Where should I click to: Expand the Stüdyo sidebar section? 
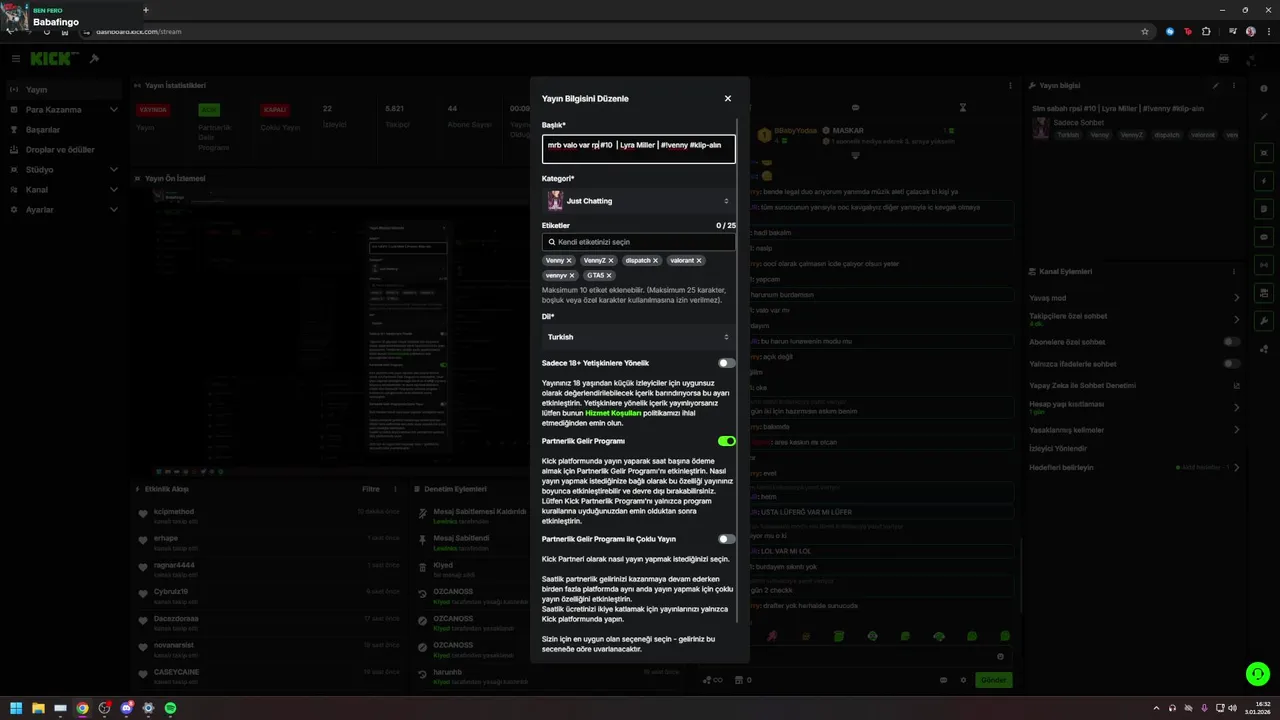pos(64,170)
